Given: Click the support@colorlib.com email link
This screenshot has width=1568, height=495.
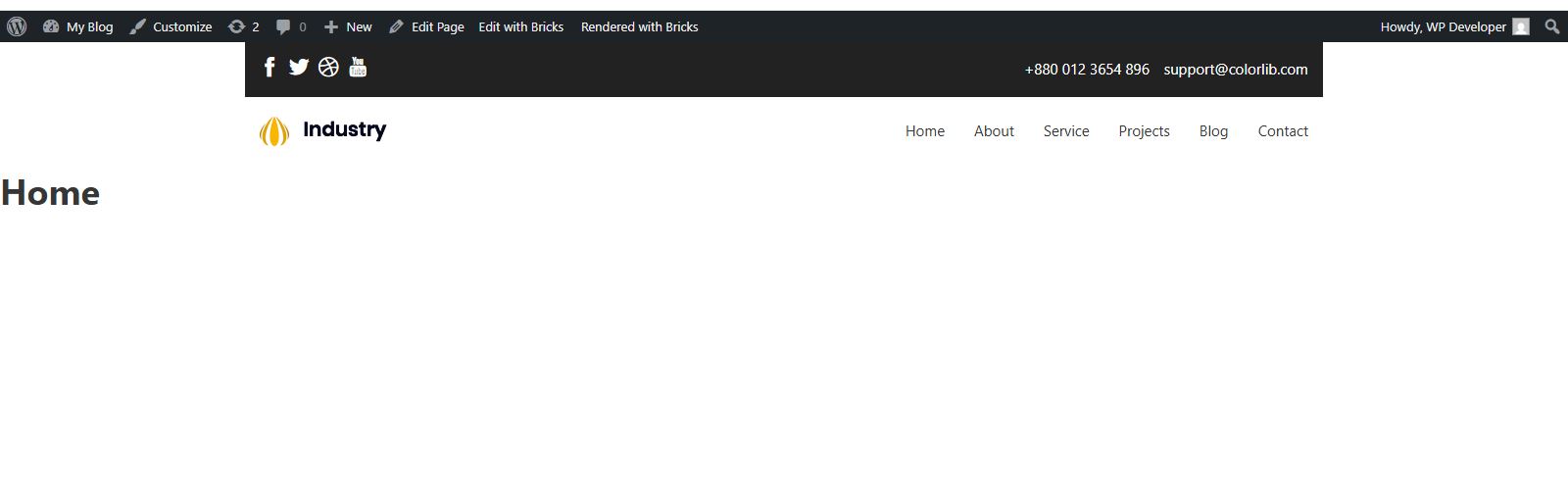Looking at the screenshot, I should [1235, 70].
